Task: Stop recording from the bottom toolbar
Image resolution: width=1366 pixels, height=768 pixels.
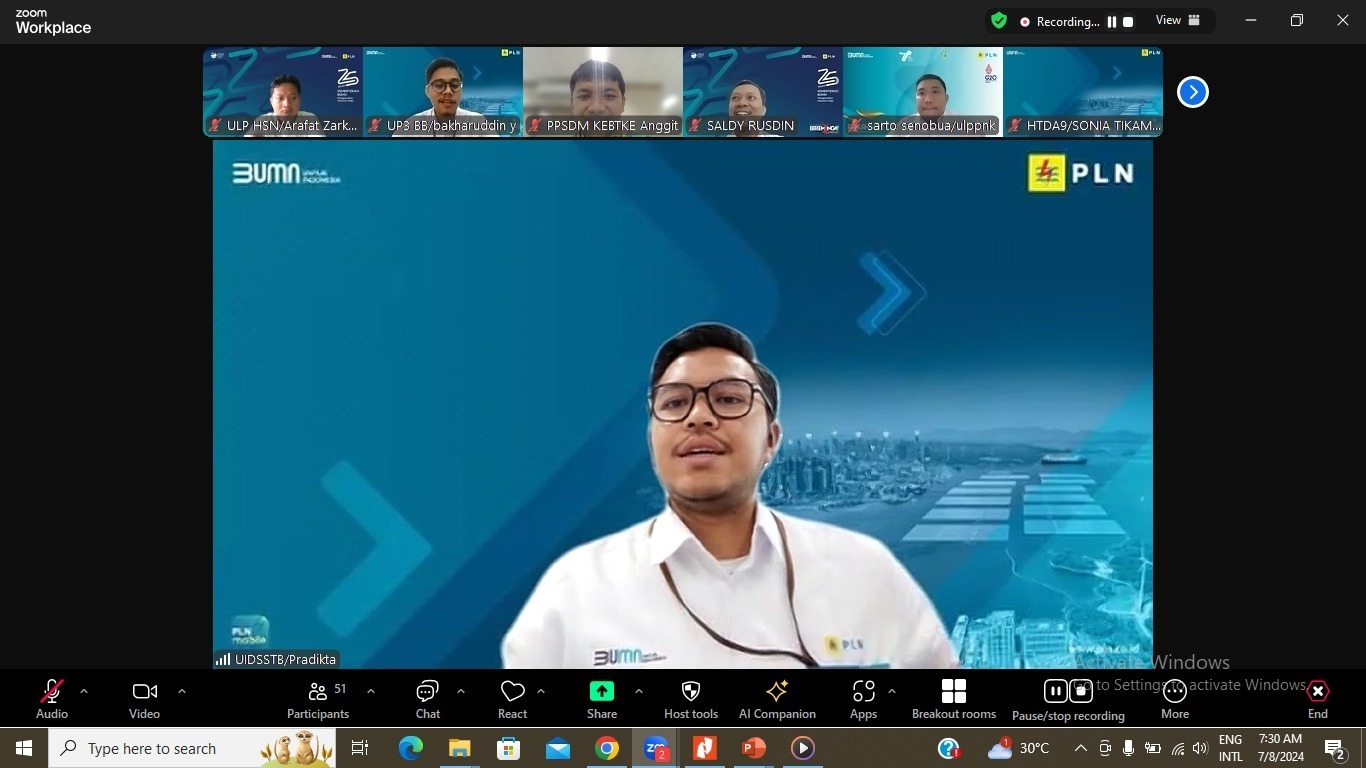Action: [x=1081, y=691]
